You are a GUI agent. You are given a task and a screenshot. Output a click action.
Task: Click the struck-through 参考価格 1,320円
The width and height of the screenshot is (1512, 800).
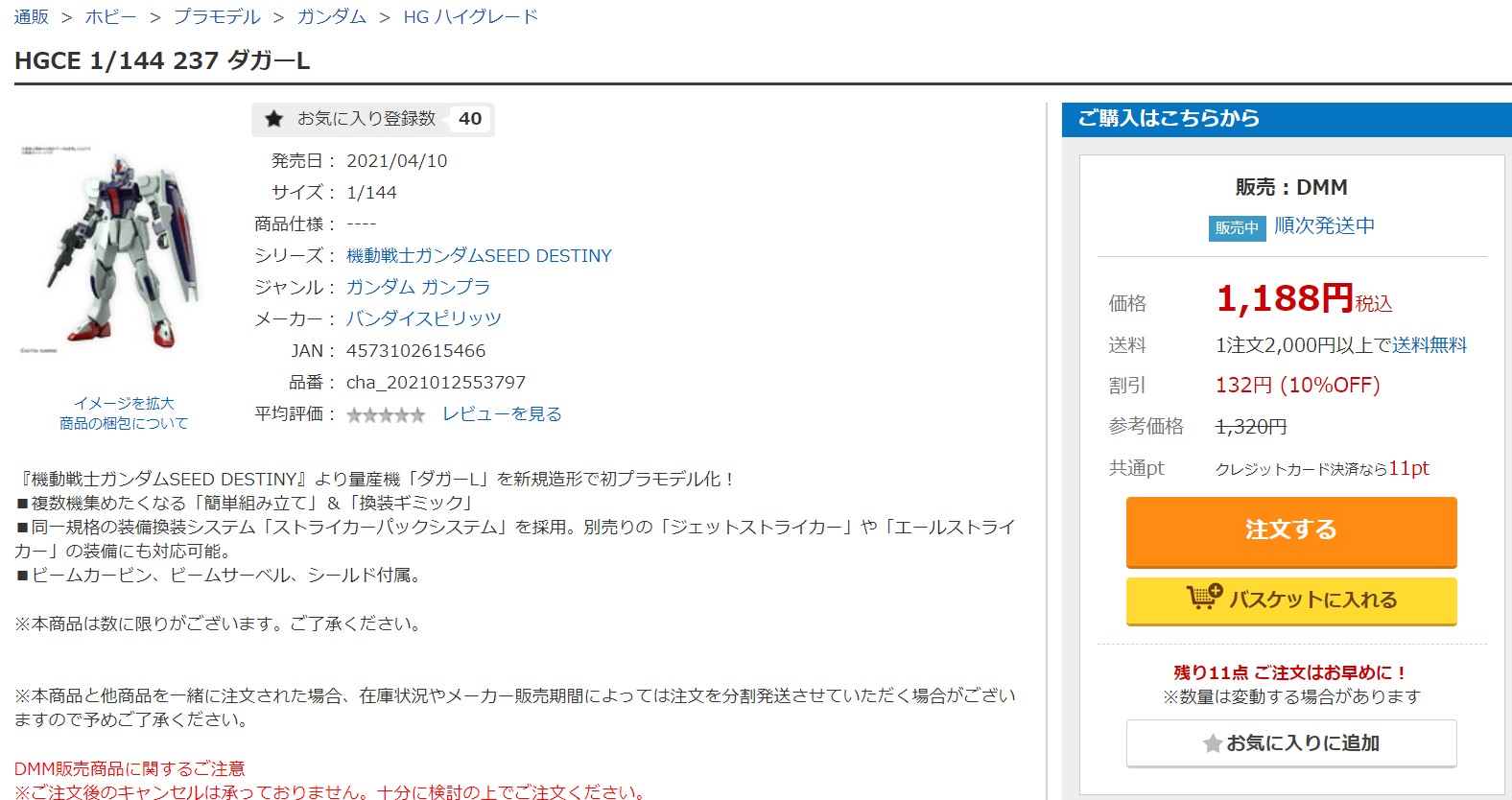point(1251,427)
